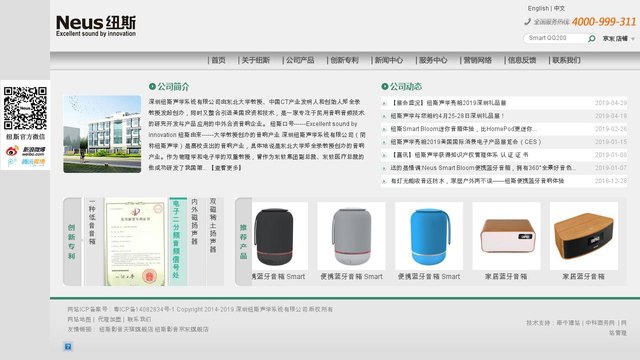
Task: Go to the 首页 menu item
Action: coord(218,60)
